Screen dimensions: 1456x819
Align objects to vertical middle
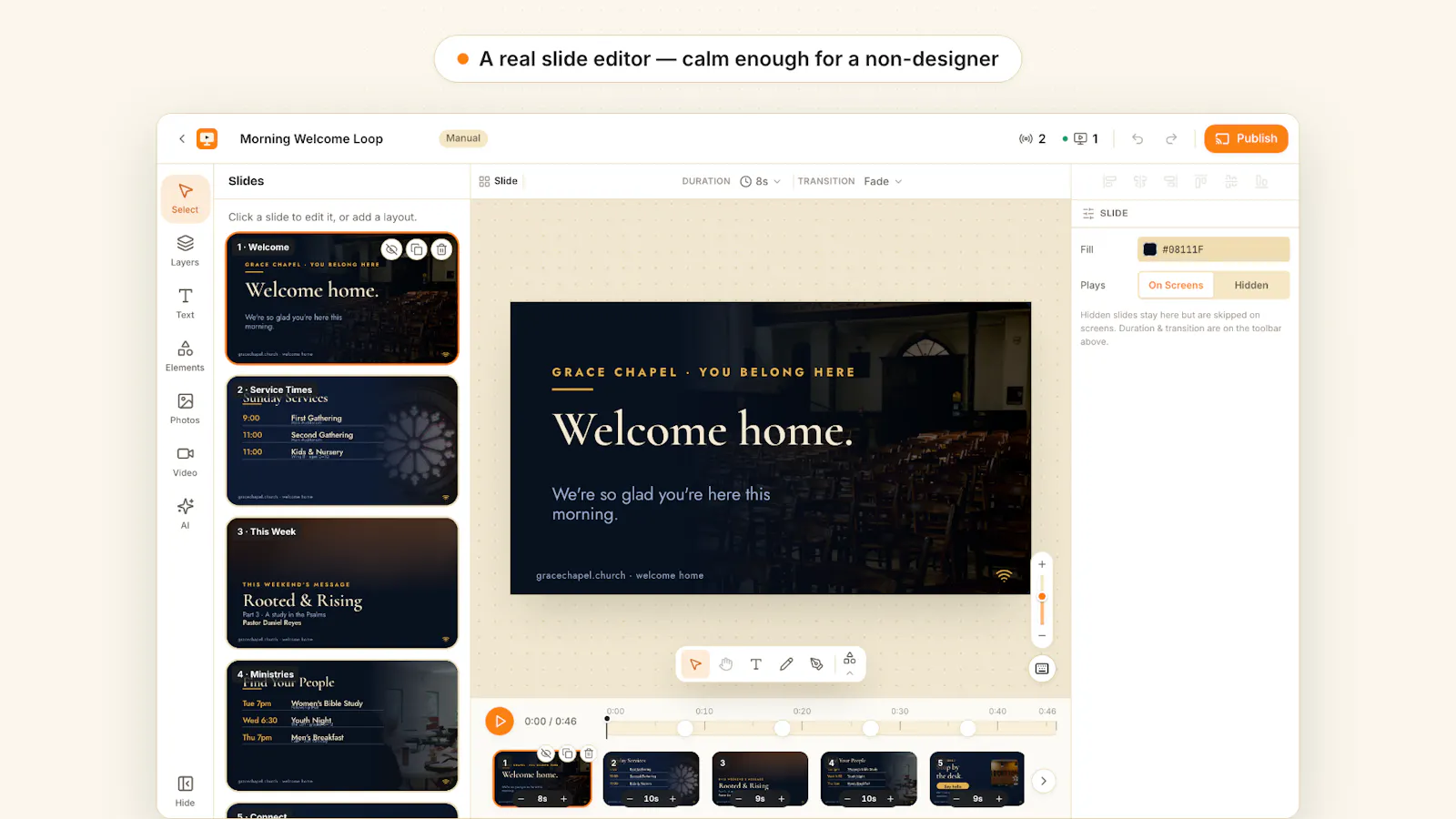tap(1231, 181)
